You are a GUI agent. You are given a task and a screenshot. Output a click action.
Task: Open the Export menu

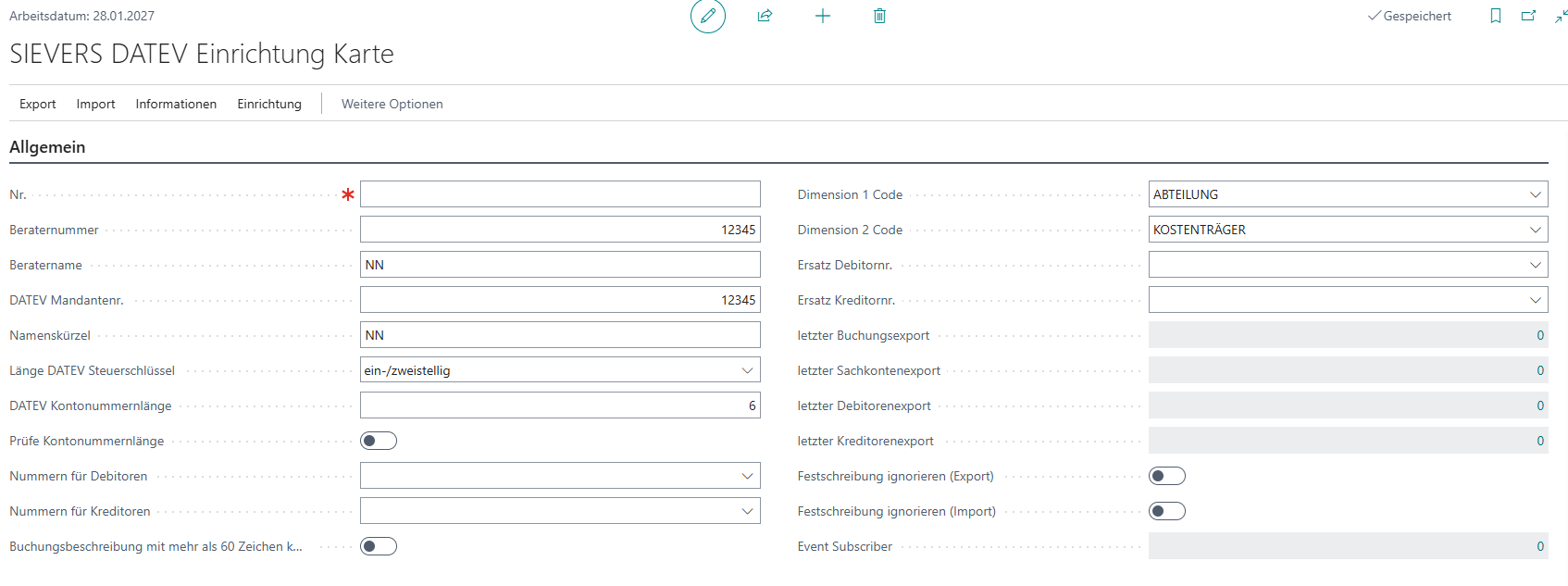(38, 104)
